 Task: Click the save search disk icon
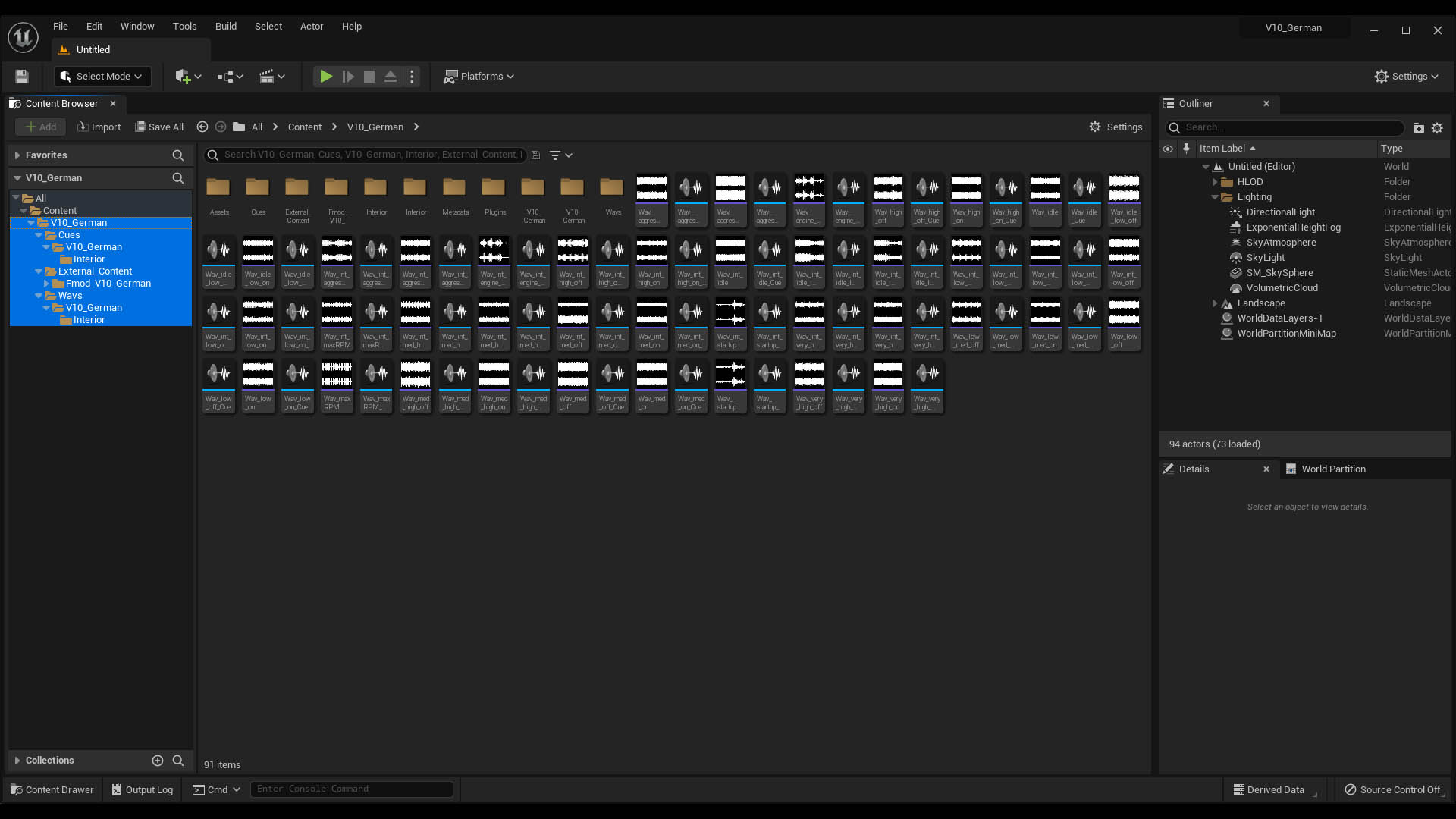pyautogui.click(x=535, y=155)
